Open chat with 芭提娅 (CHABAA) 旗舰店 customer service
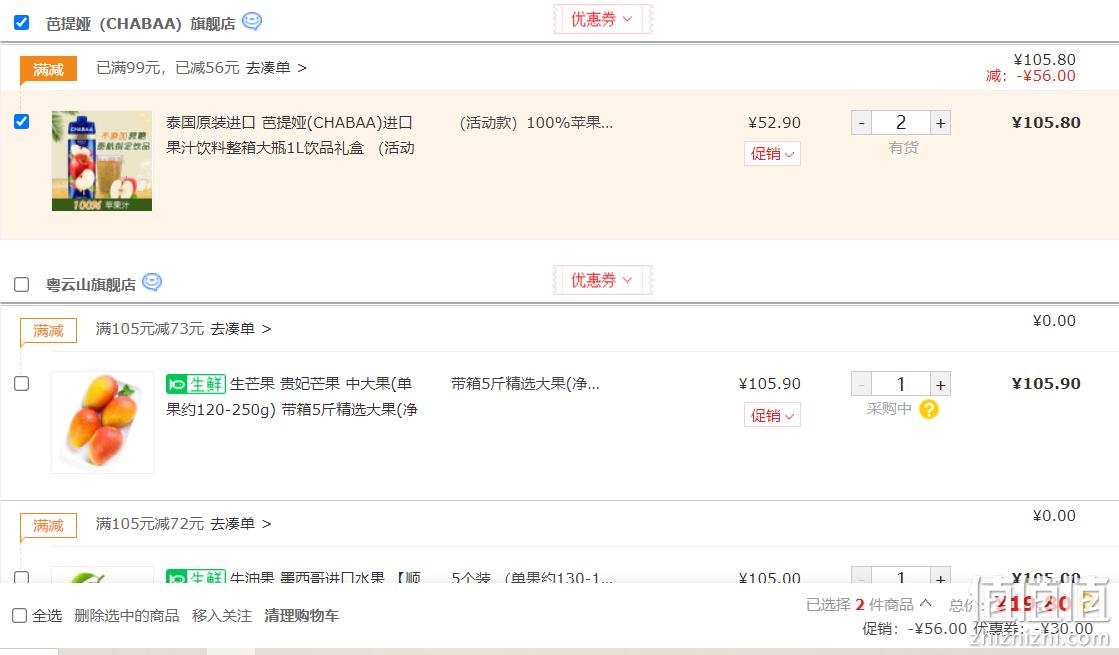This screenshot has width=1119, height=655. (x=252, y=21)
